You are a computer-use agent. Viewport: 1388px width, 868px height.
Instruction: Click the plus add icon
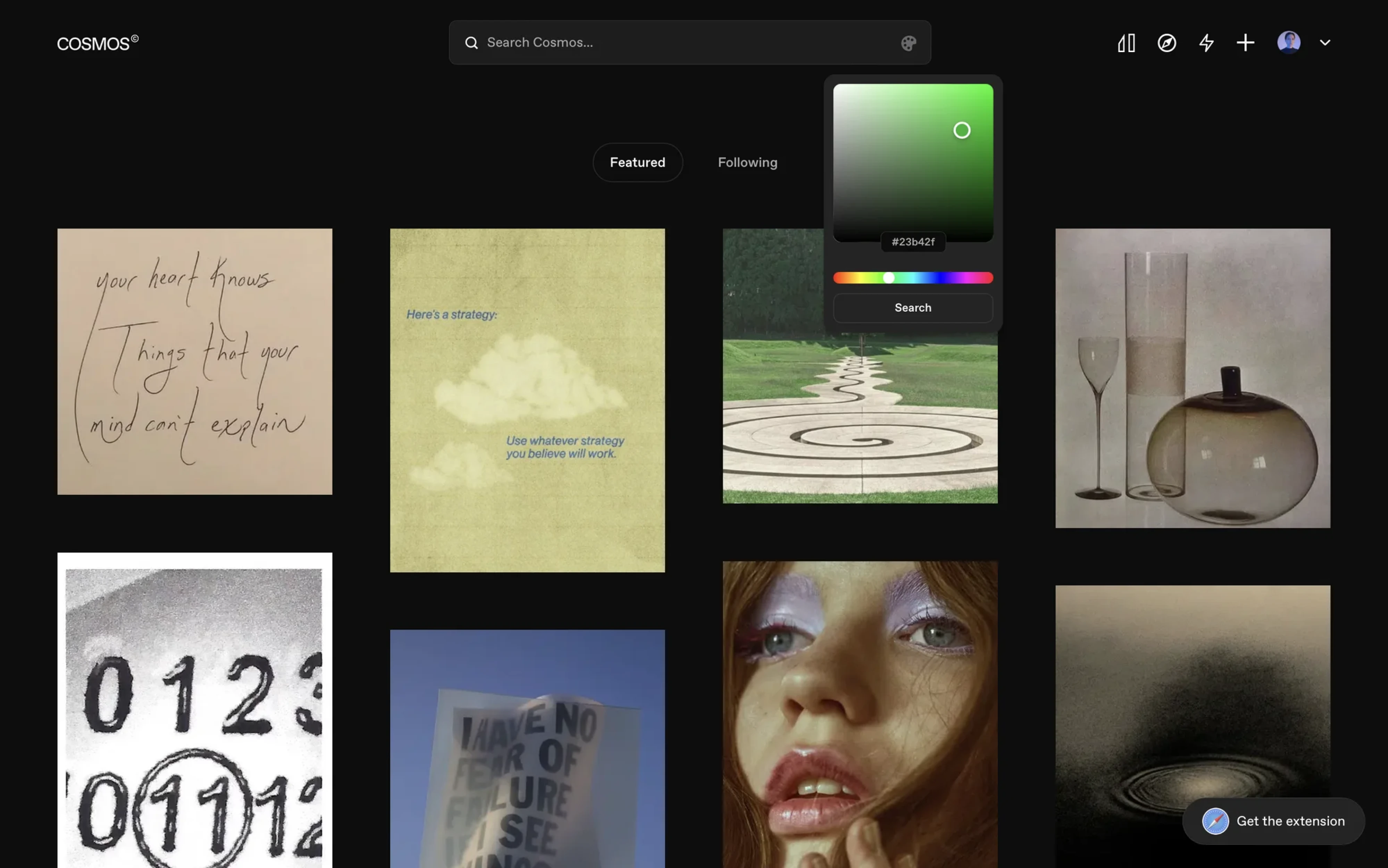pyautogui.click(x=1245, y=43)
